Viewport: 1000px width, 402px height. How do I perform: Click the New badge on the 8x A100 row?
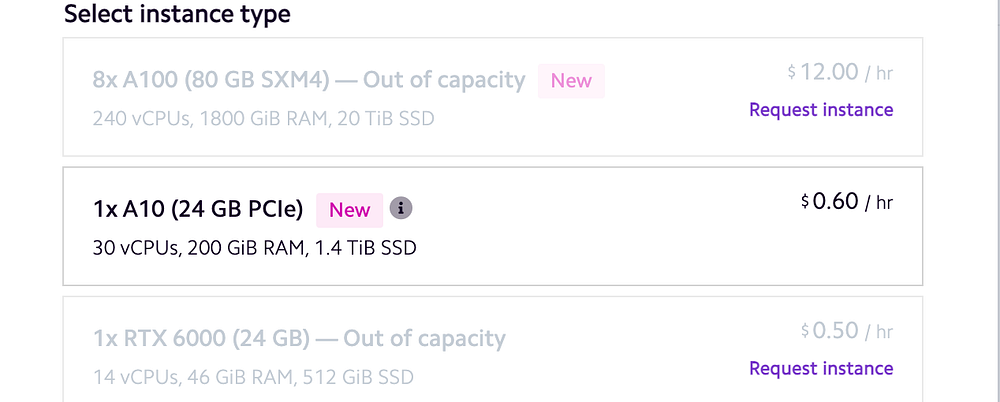(x=571, y=81)
